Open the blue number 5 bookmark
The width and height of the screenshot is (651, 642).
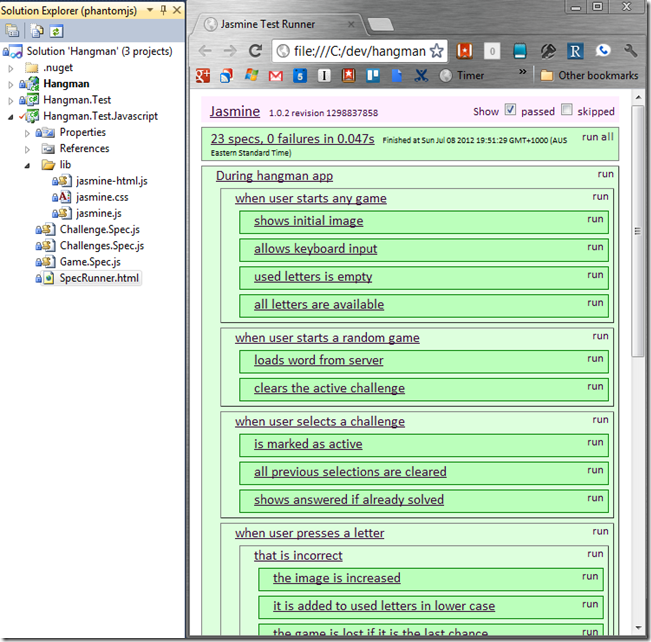click(x=300, y=76)
